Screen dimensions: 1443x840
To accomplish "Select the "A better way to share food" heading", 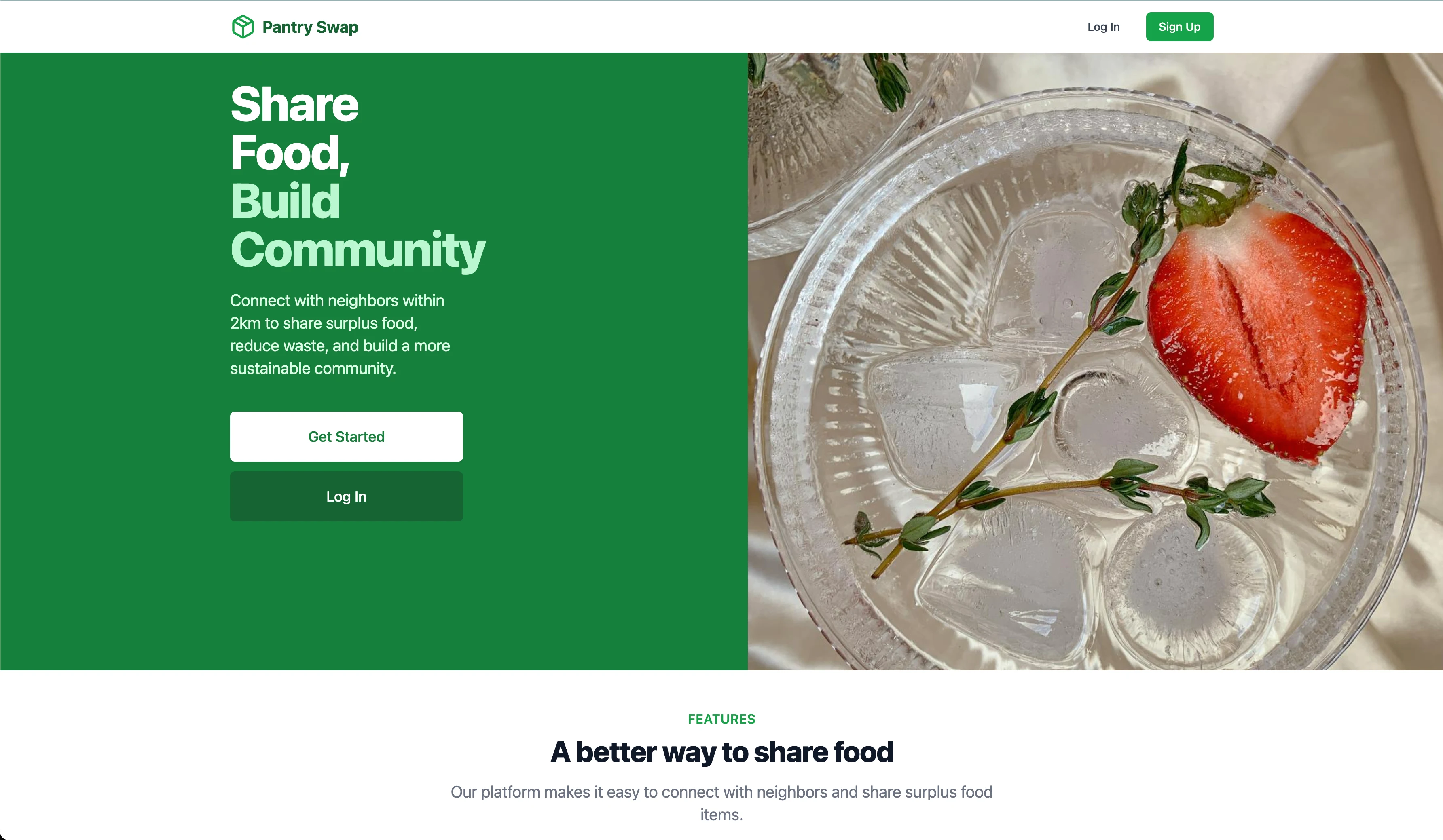I will [721, 752].
